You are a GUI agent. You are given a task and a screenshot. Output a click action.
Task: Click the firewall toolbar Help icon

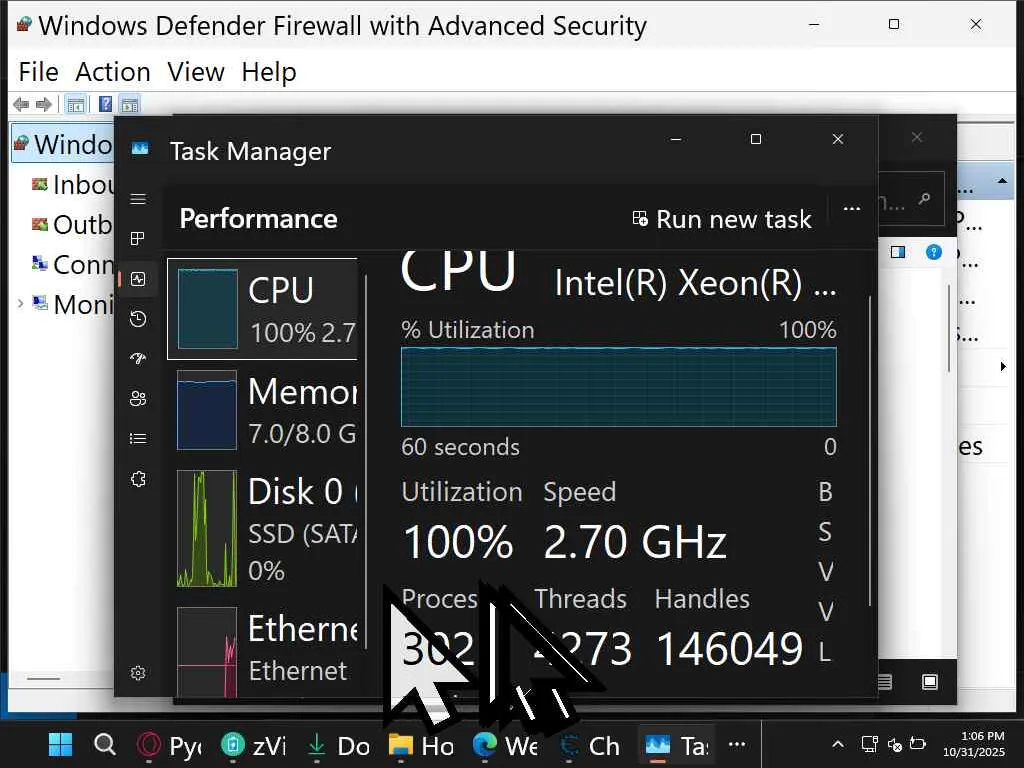click(105, 104)
